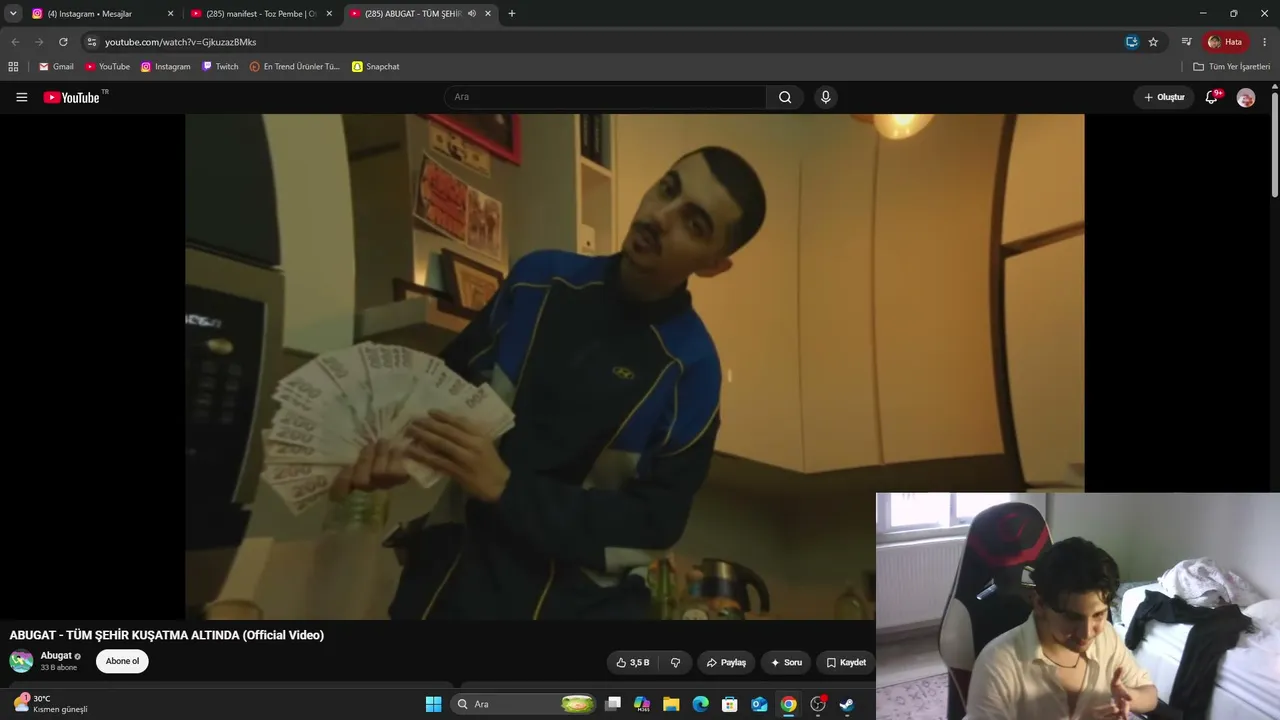This screenshot has width=1280, height=720.
Task: Launch File Explorer from the taskbar
Action: (x=671, y=704)
